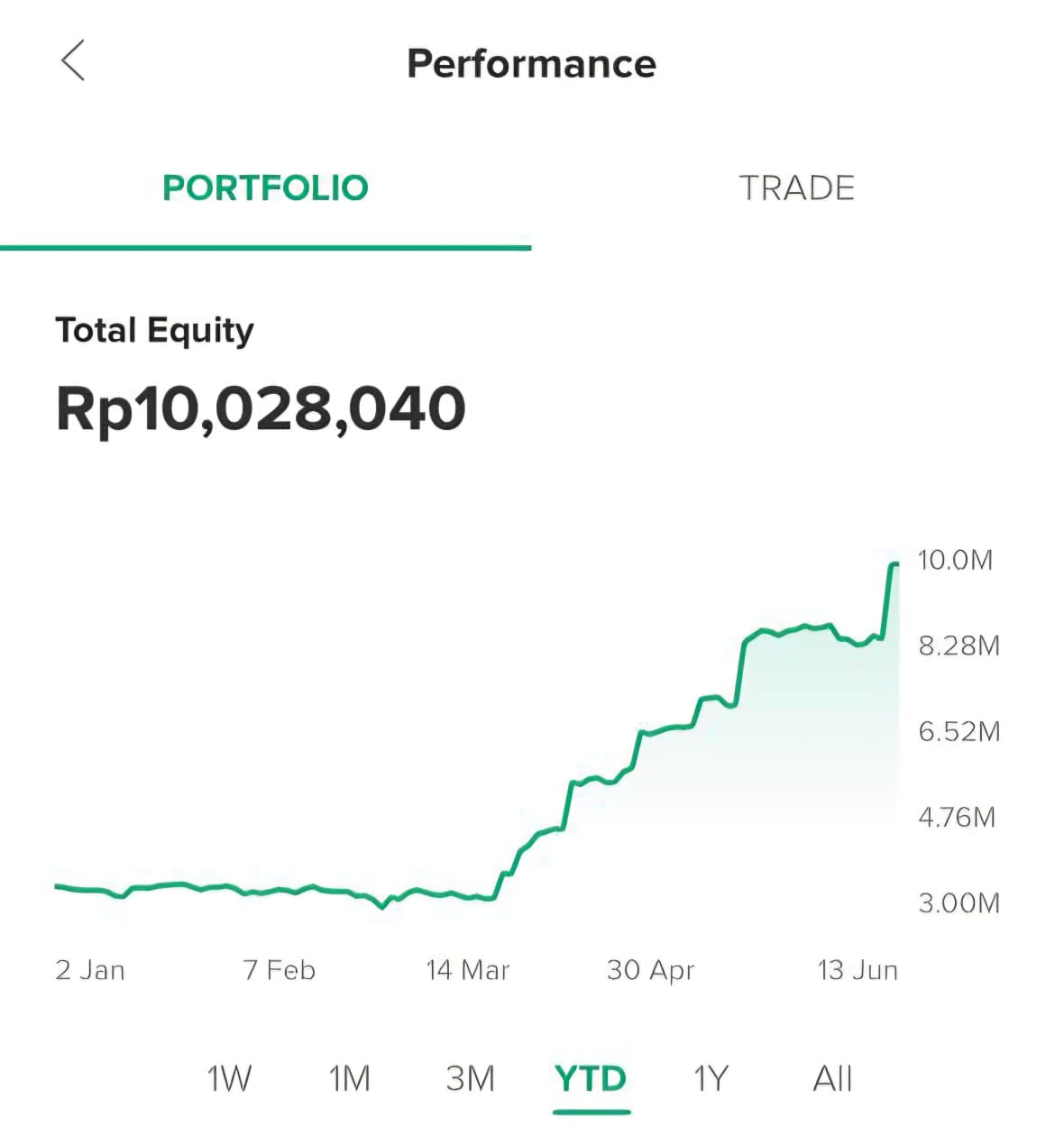This screenshot has height=1145, width=1064.
Task: View the All time range
Action: pyautogui.click(x=832, y=1078)
